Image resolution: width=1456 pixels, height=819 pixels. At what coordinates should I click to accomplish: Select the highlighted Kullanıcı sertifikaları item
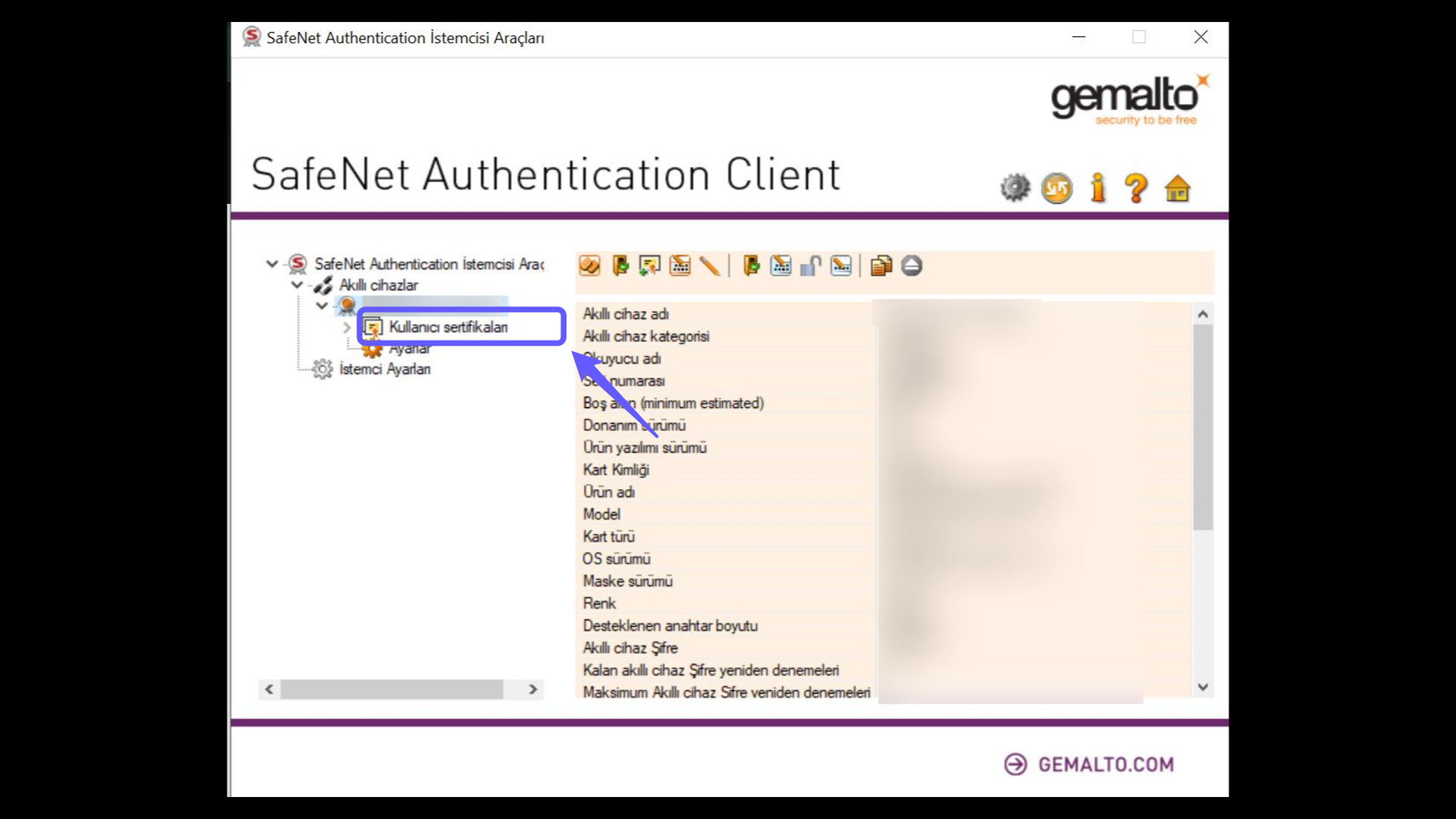[x=448, y=326]
